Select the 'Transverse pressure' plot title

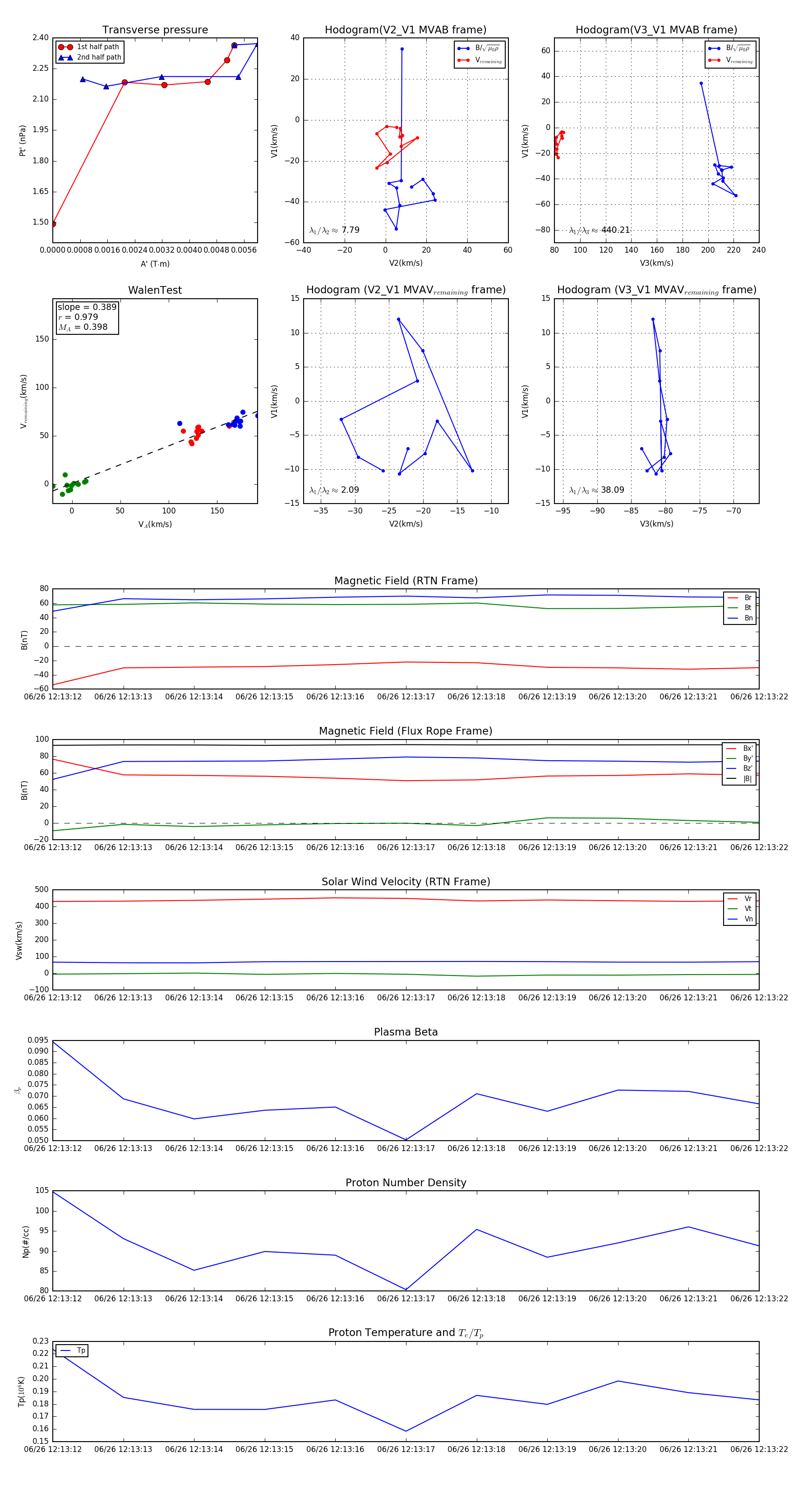pyautogui.click(x=155, y=30)
